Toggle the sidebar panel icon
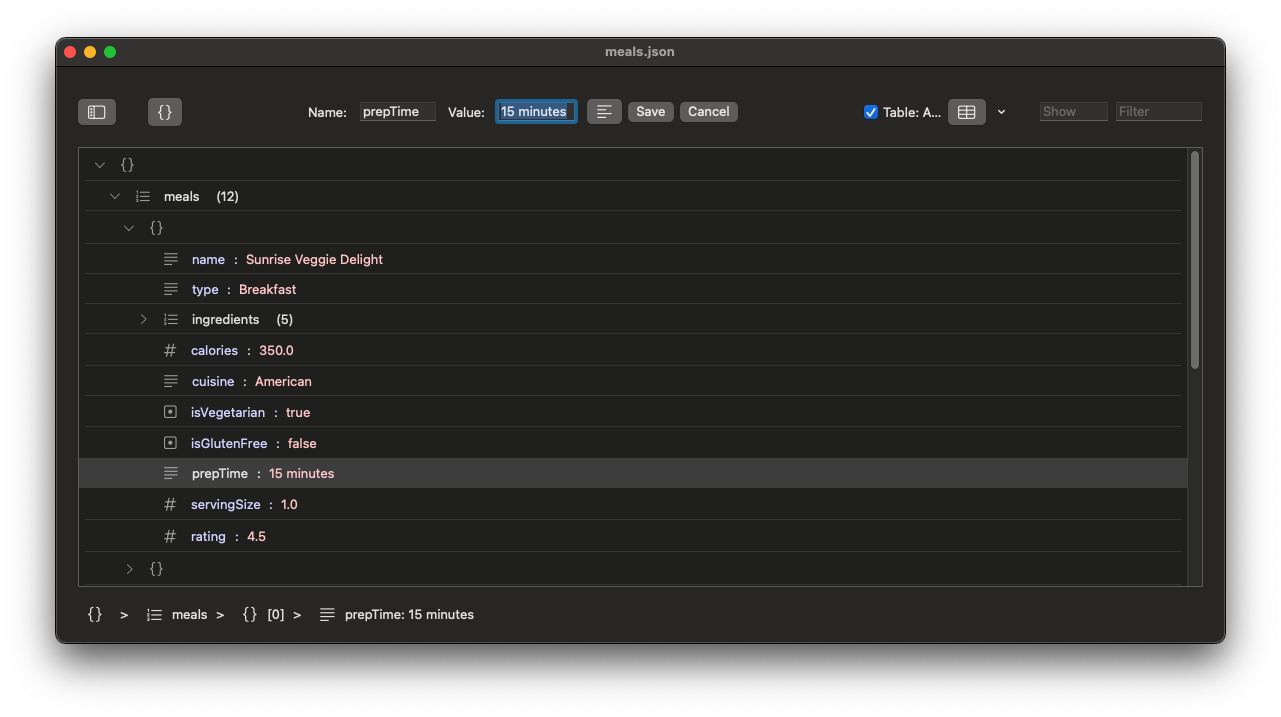The width and height of the screenshot is (1281, 717). point(97,111)
